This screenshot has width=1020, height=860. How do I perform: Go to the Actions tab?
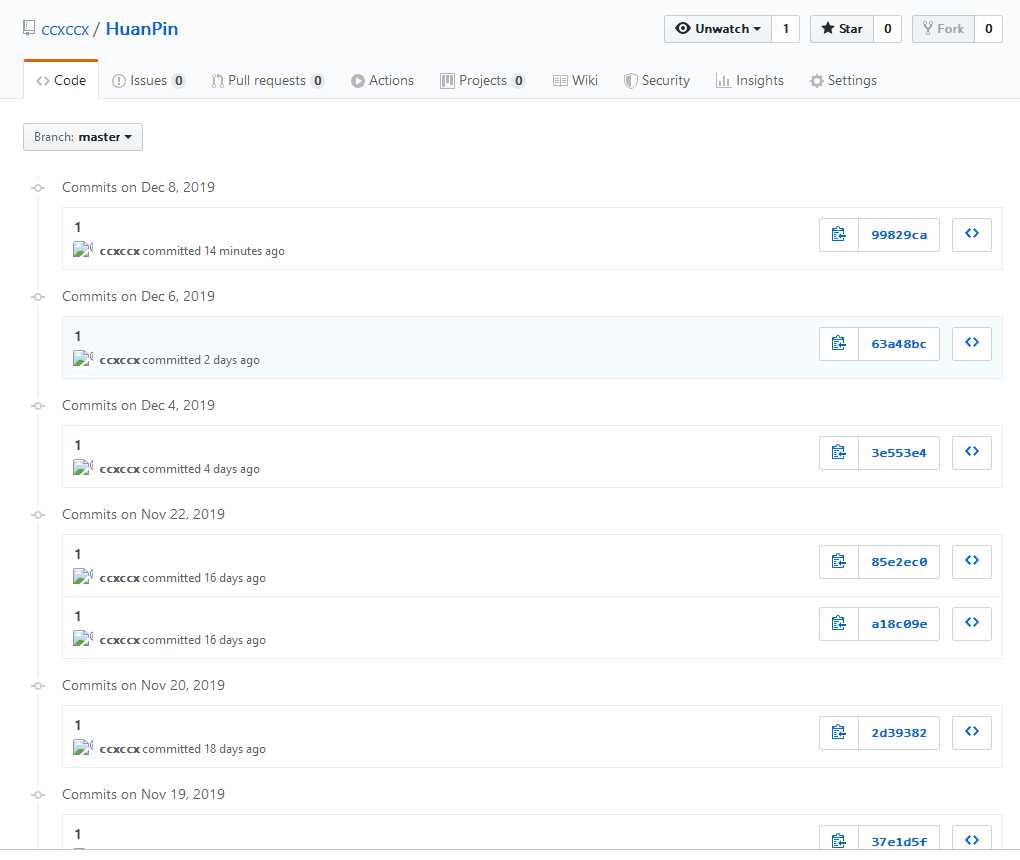[x=382, y=81]
